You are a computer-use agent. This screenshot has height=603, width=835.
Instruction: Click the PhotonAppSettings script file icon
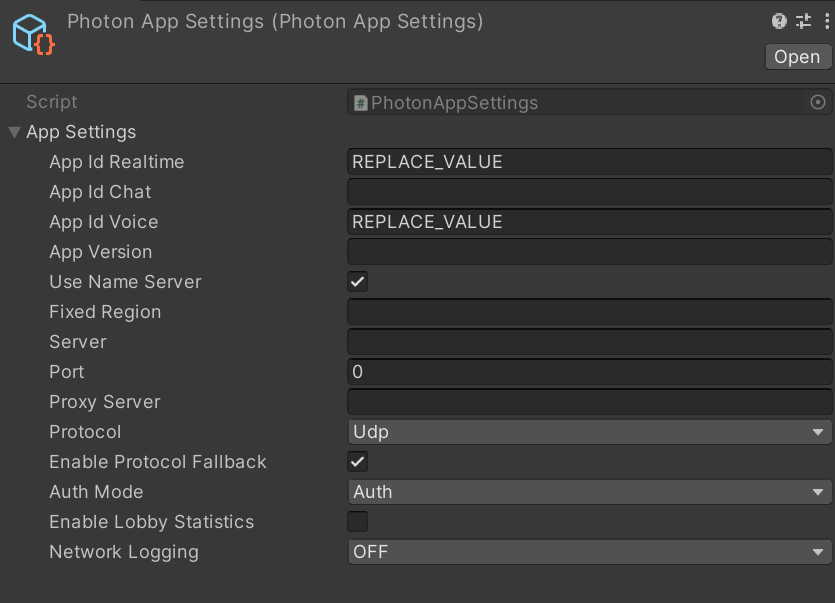click(361, 102)
